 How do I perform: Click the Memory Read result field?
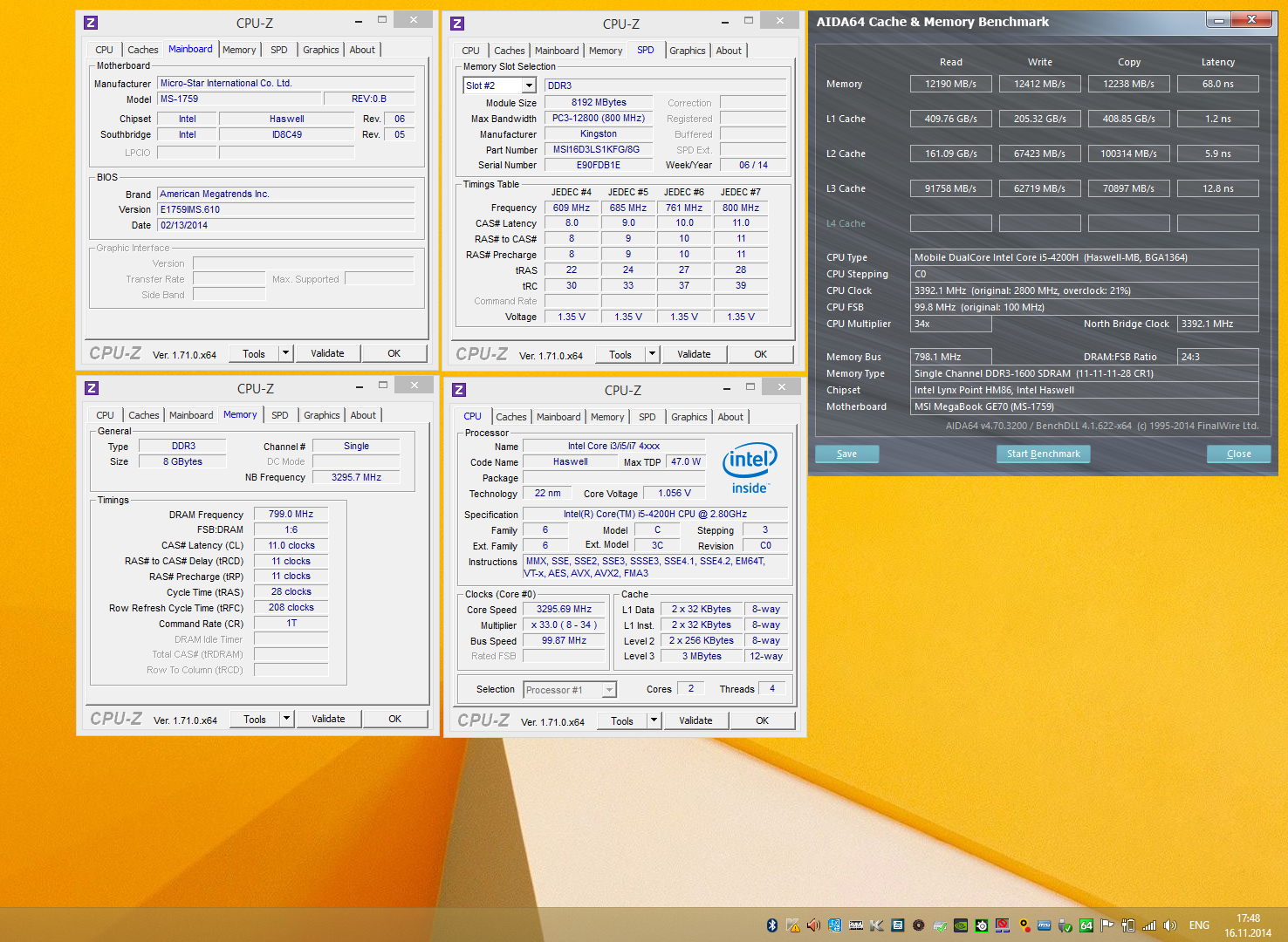[x=950, y=84]
